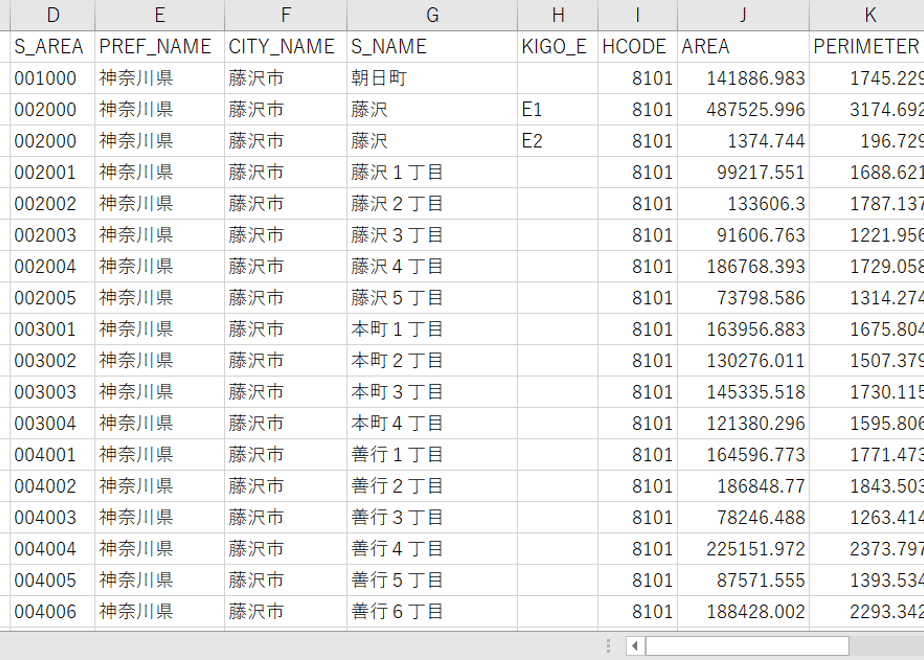Viewport: 924px width, 660px height.
Task: Select the cell 本町４丁目
Action: coord(432,423)
